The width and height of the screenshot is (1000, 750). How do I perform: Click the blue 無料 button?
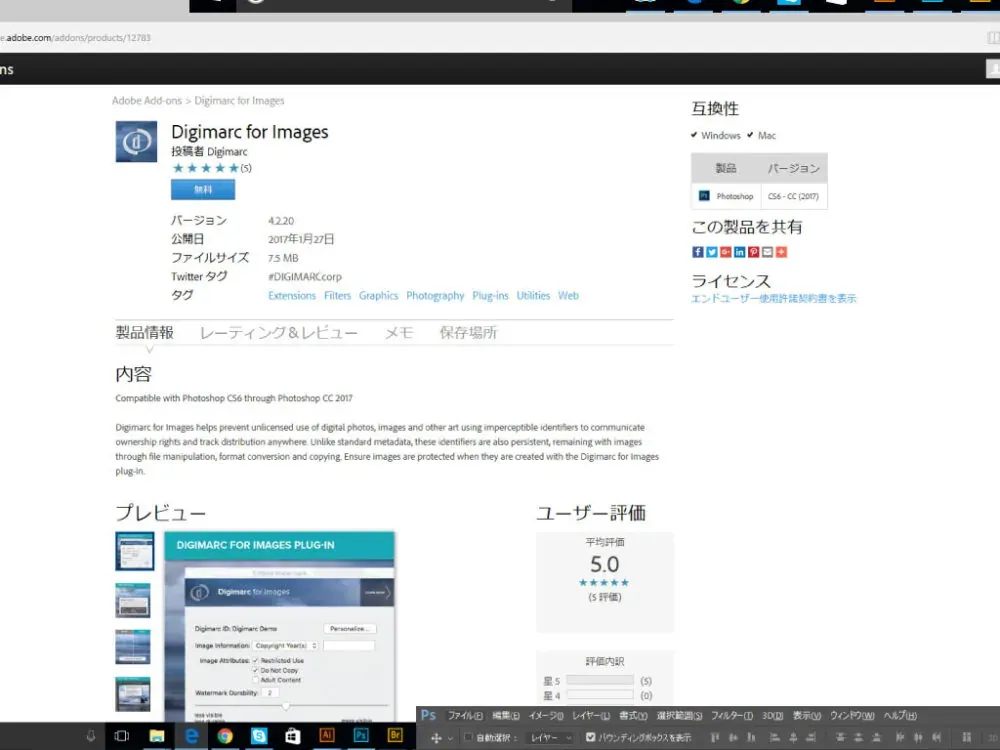(x=203, y=189)
